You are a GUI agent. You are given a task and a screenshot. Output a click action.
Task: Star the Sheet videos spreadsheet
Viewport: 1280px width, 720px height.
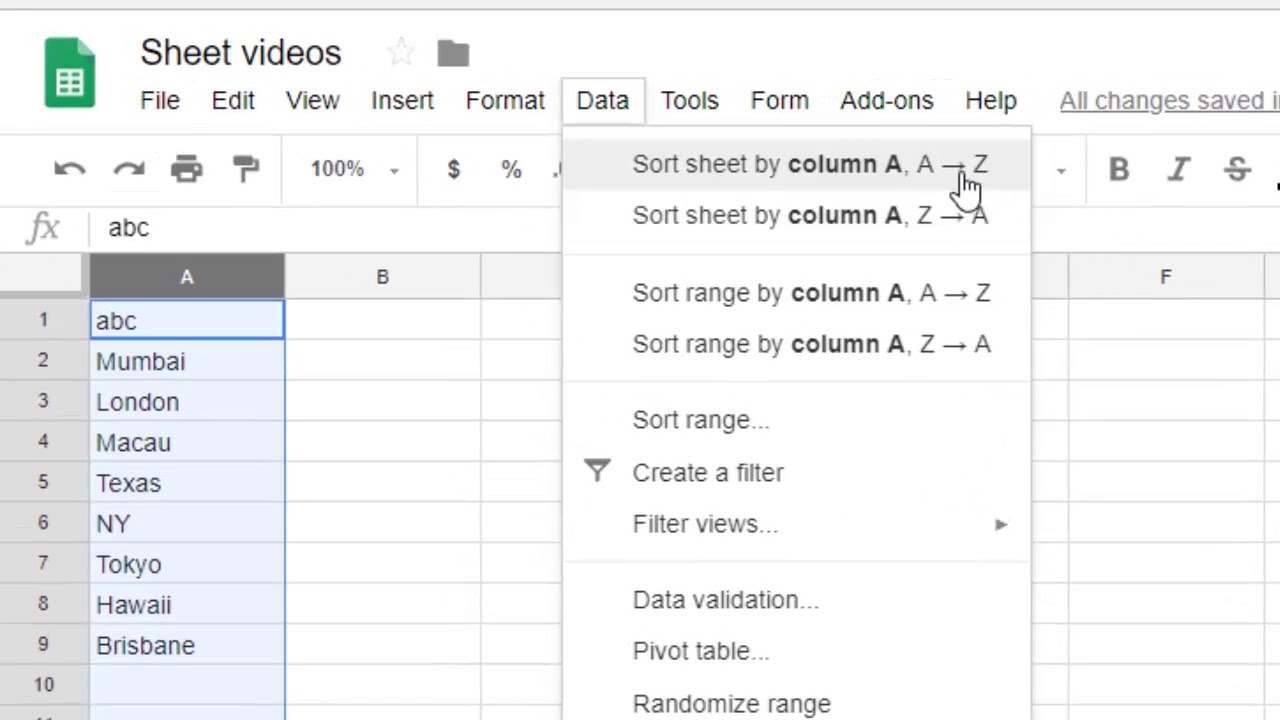point(399,52)
